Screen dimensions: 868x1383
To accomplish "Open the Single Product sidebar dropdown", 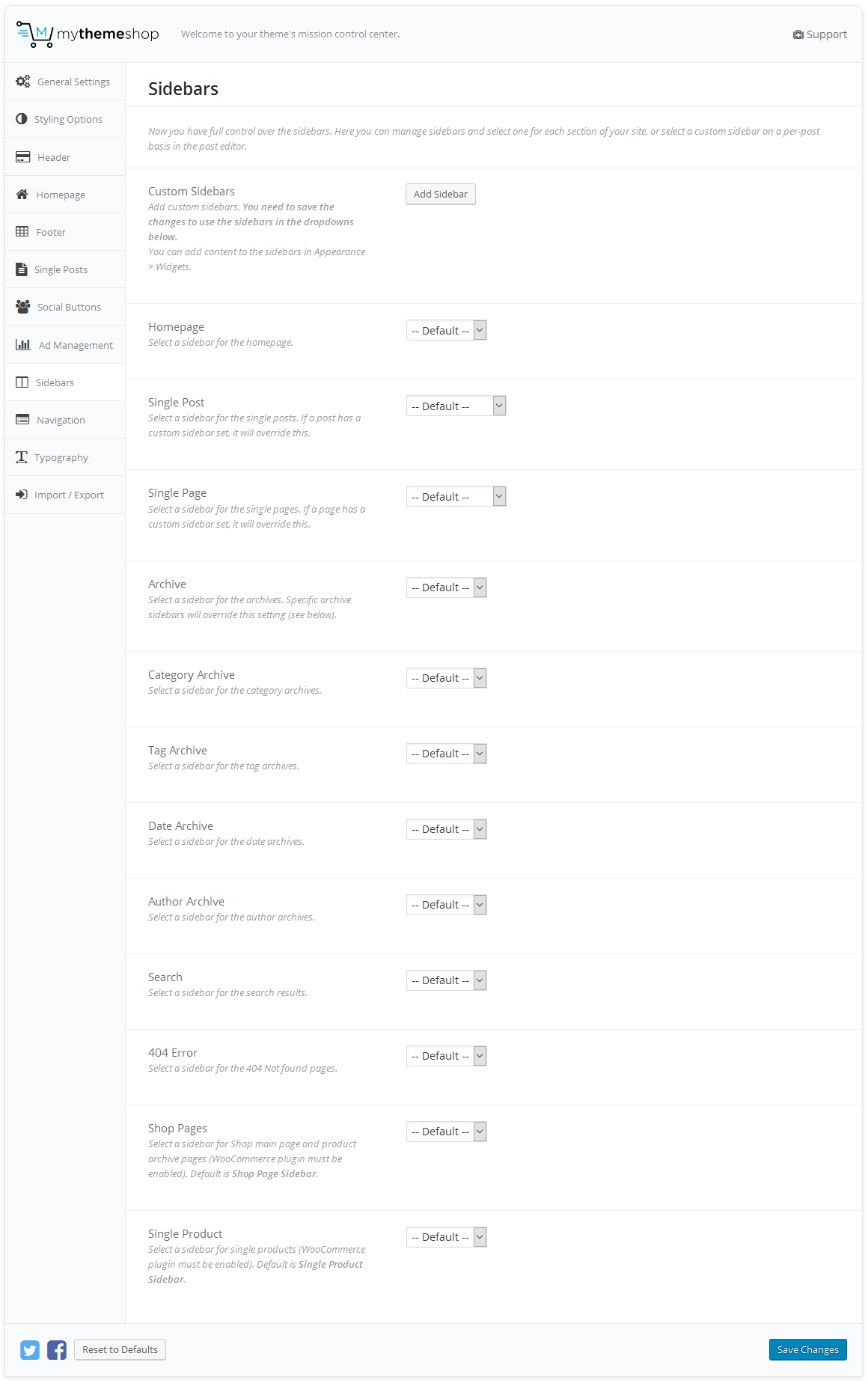I will 447,1237.
